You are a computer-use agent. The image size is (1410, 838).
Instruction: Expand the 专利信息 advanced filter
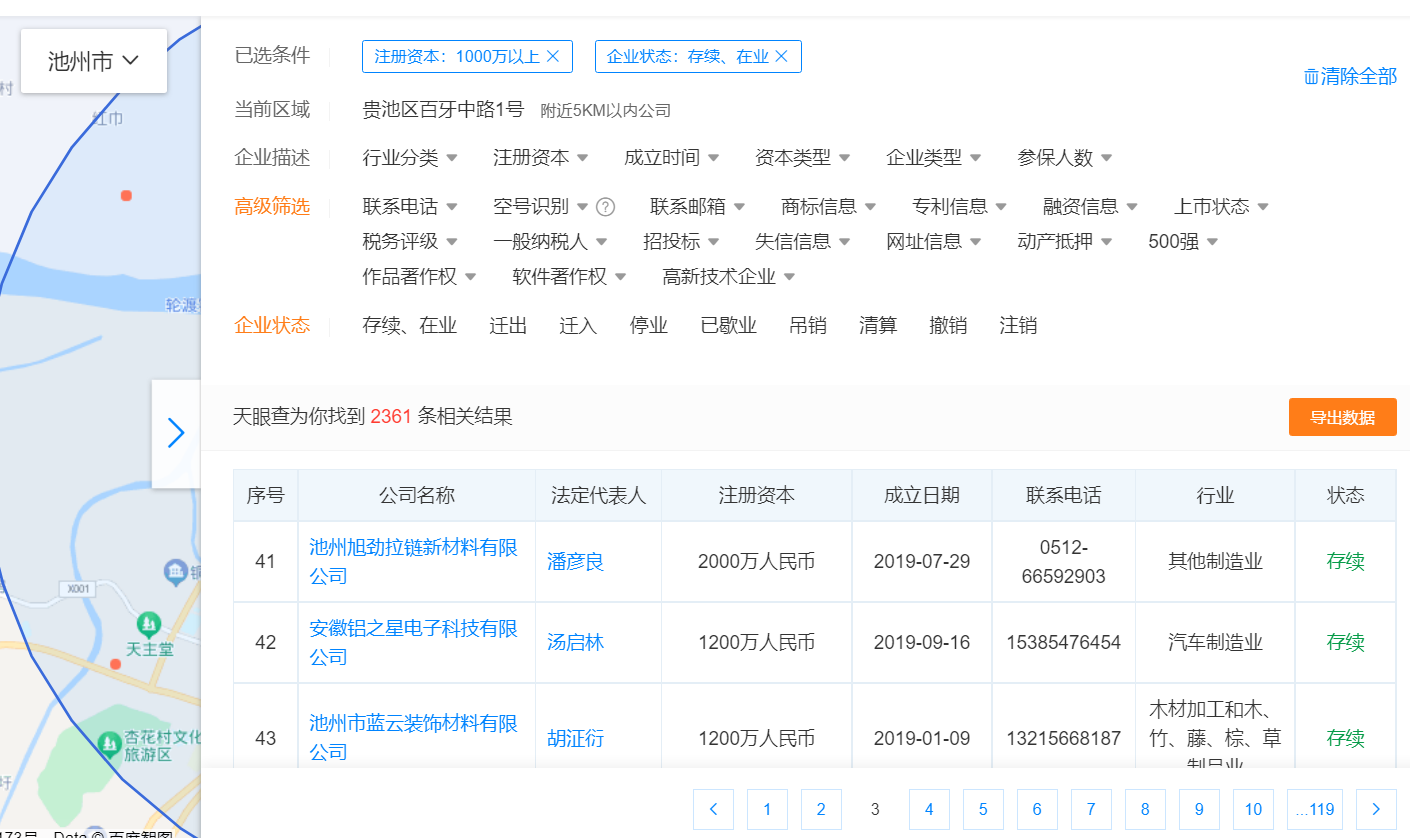960,206
